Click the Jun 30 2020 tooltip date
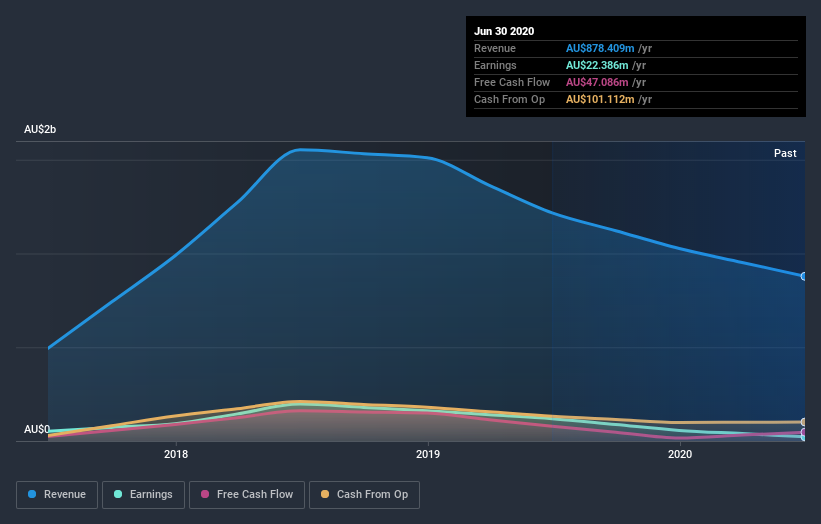 (504, 31)
